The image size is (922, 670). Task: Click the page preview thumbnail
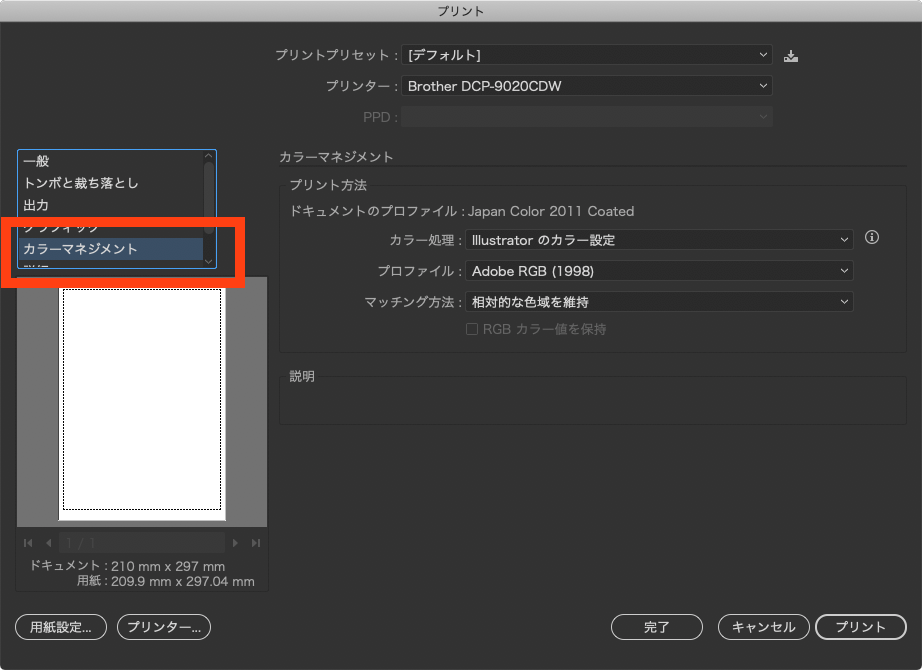[142, 404]
